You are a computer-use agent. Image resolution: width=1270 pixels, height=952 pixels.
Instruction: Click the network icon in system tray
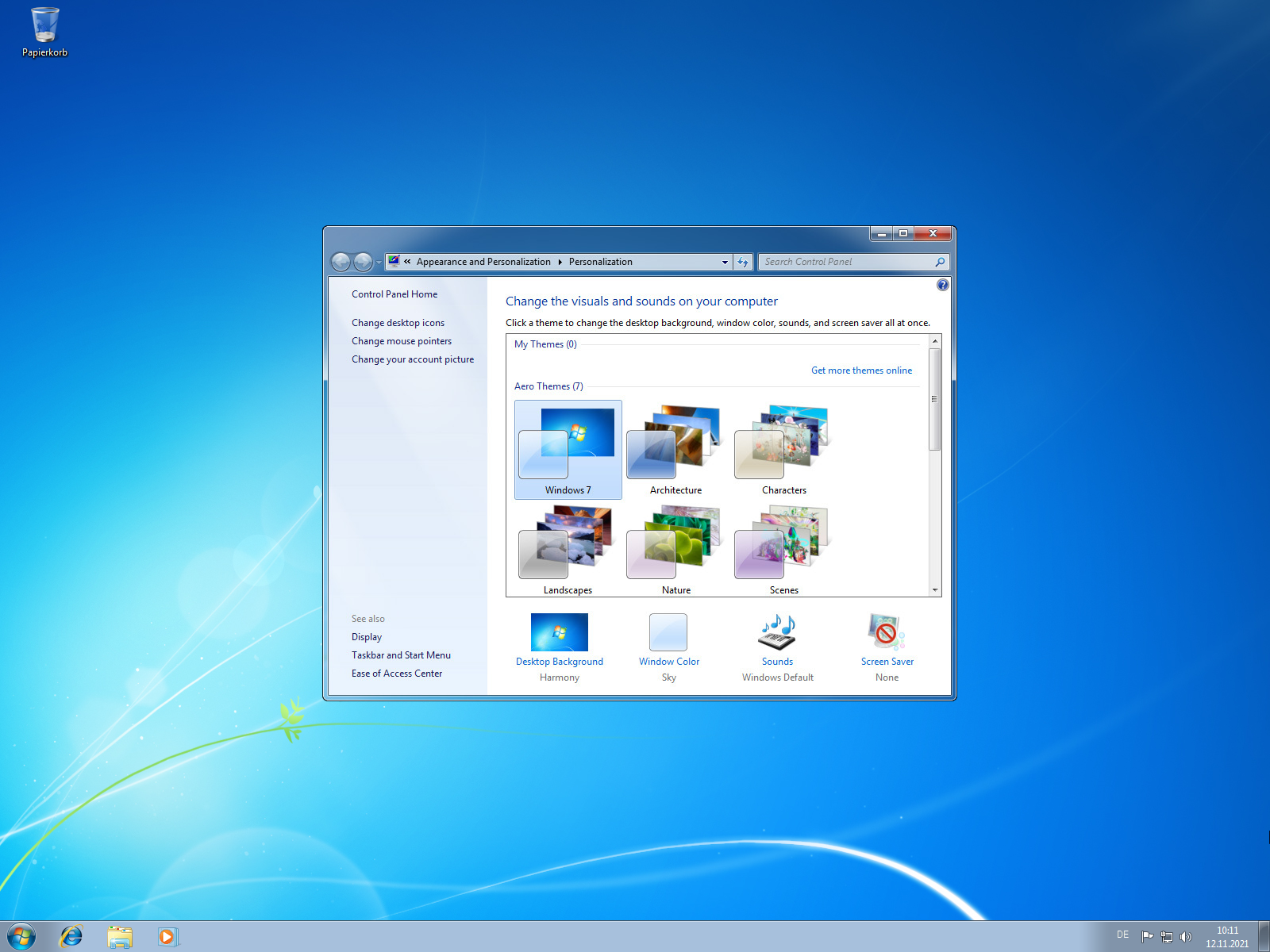point(1166,937)
